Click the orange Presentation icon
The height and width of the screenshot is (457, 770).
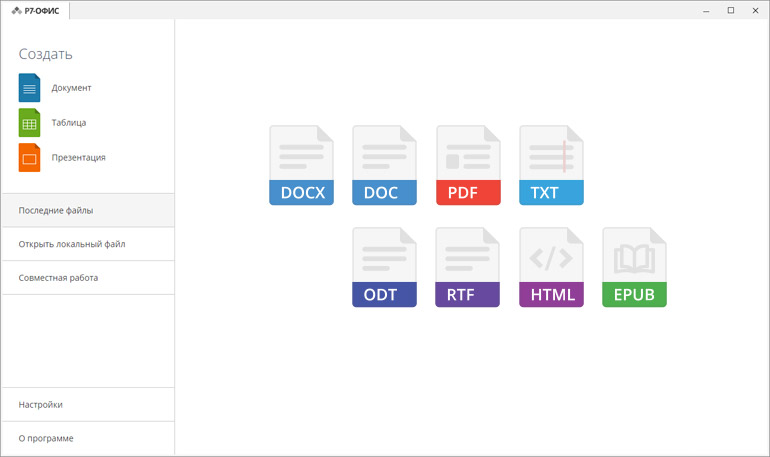(x=29, y=158)
